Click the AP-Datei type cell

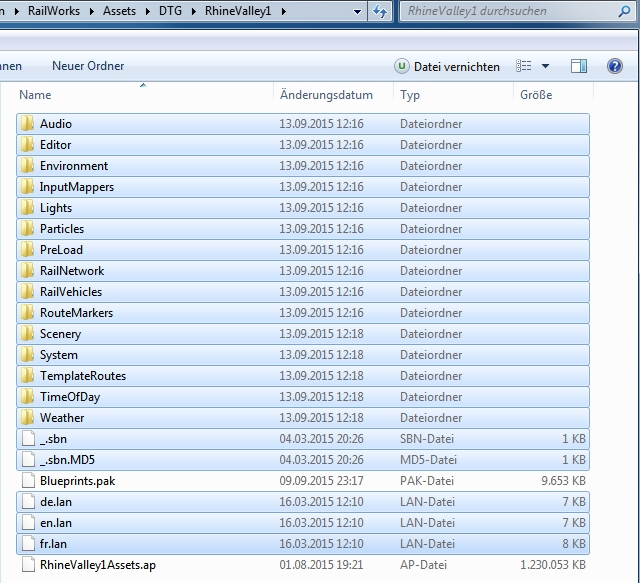pyautogui.click(x=423, y=565)
